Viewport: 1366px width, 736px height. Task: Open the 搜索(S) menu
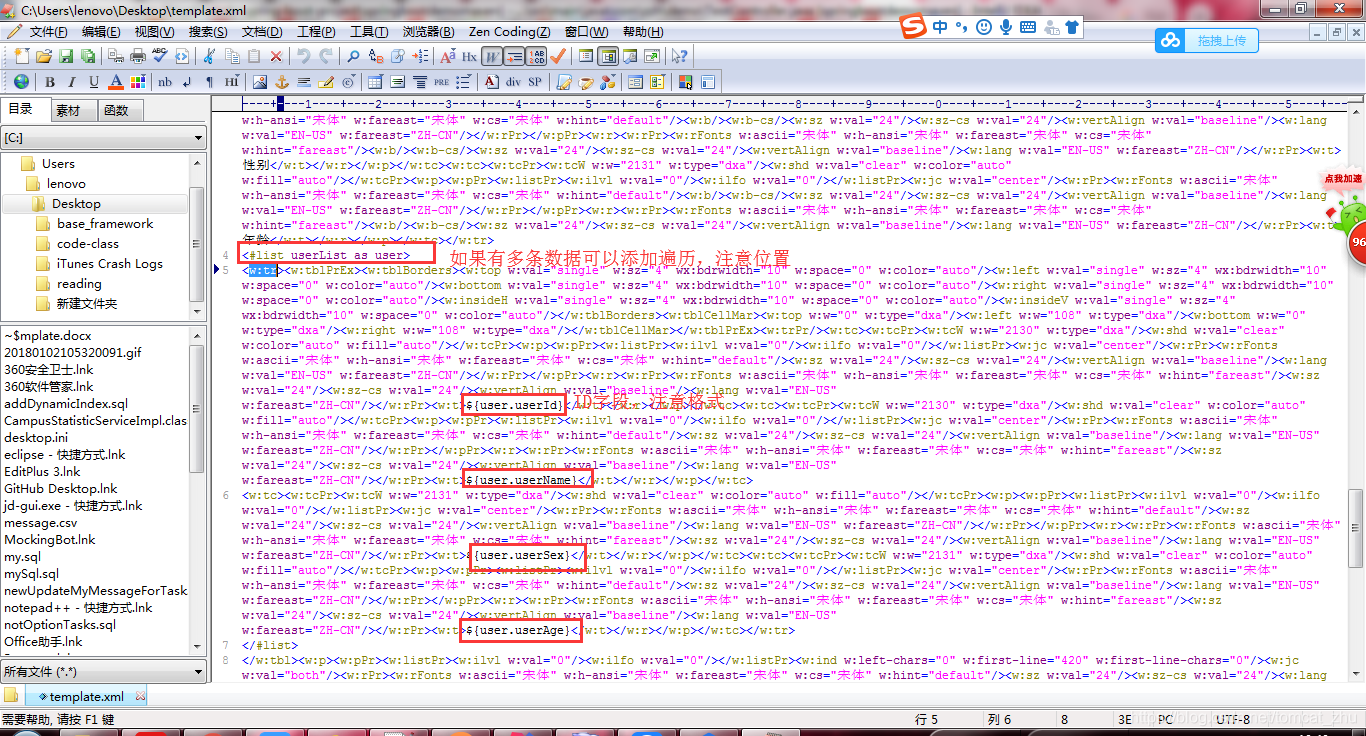[x=208, y=32]
